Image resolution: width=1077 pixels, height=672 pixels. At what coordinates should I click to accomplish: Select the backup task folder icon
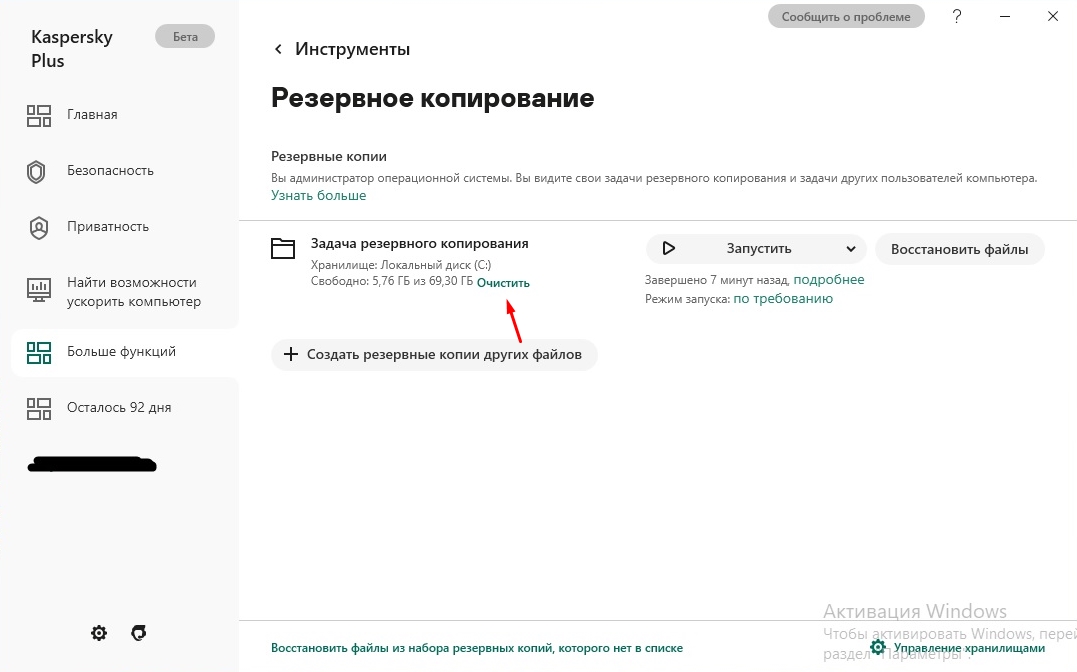pyautogui.click(x=282, y=248)
